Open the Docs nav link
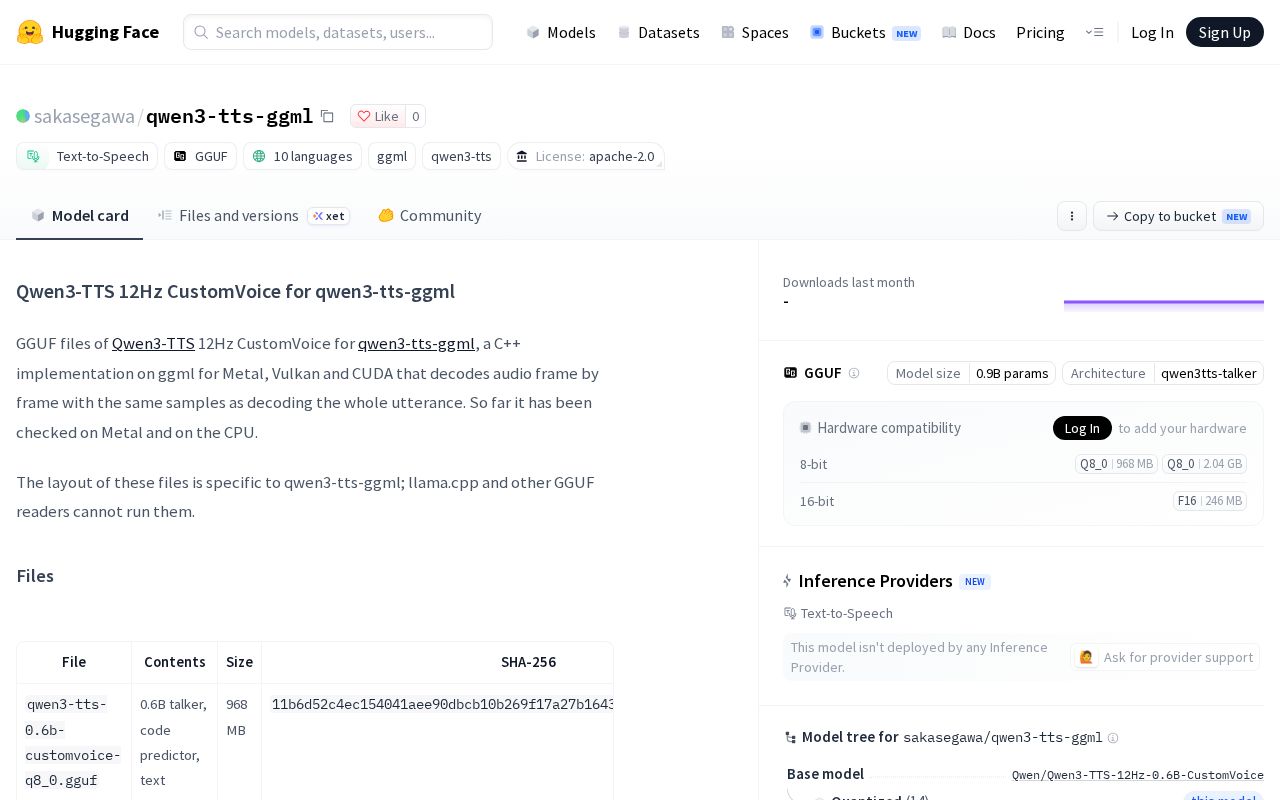The image size is (1280, 800). 969,32
